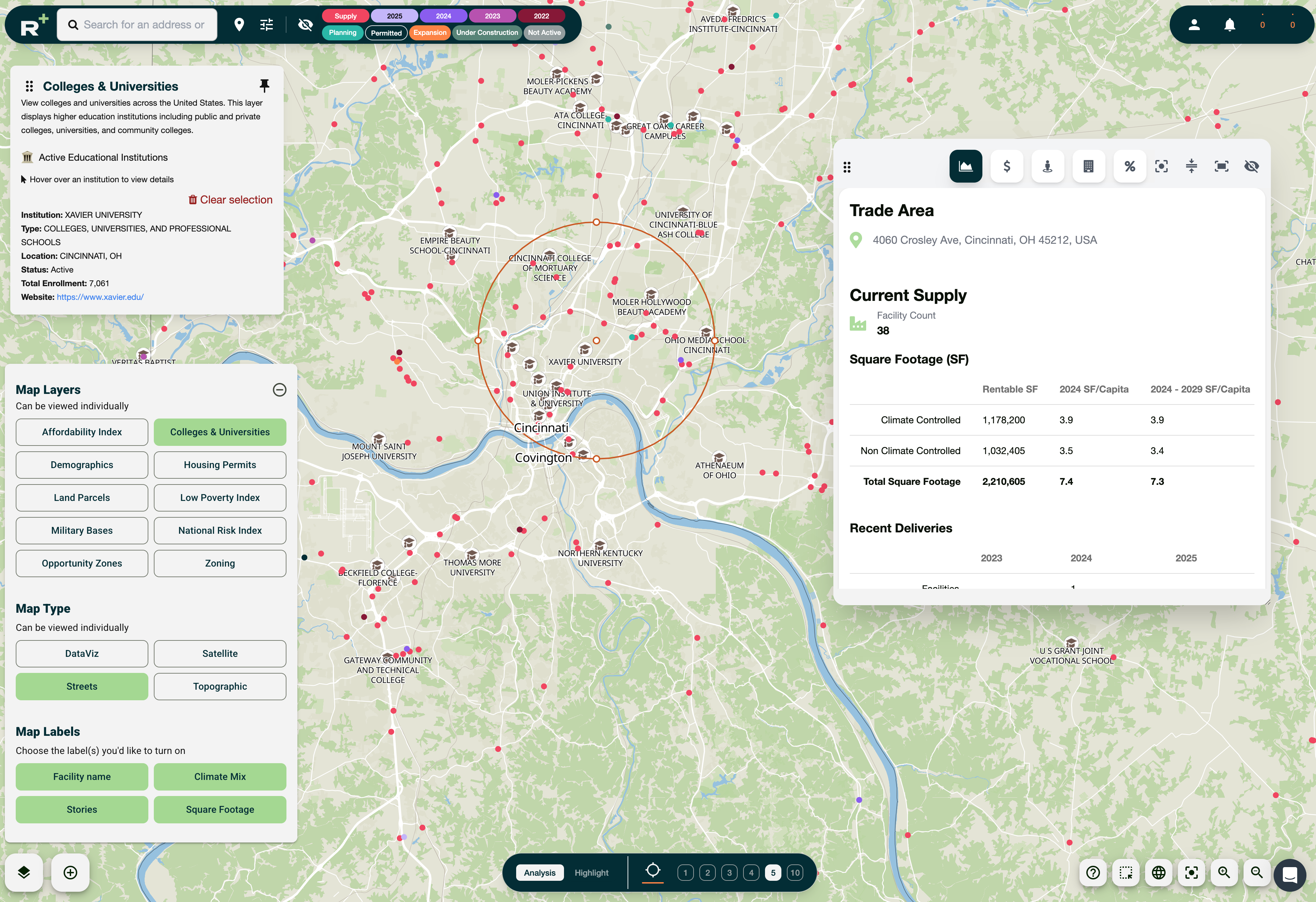Screen dimensions: 1316x902
Task: Select the Analysis tab
Action: [x=539, y=873]
